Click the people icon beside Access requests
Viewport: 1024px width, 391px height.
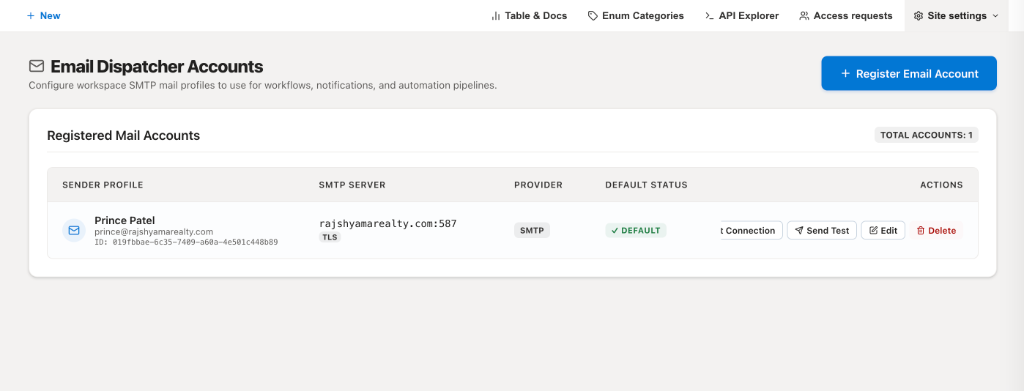coord(804,16)
